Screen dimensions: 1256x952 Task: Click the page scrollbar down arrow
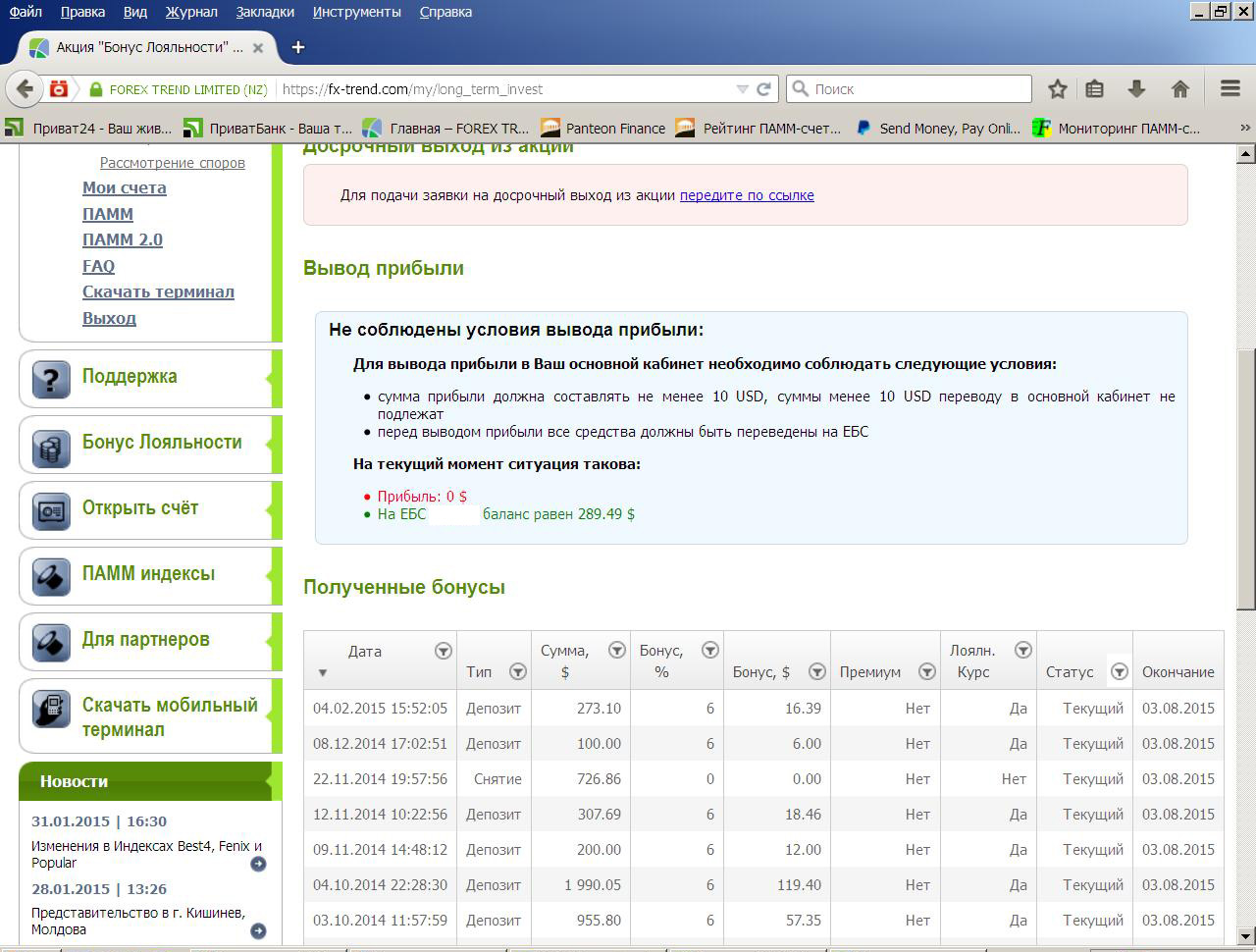[x=1245, y=935]
